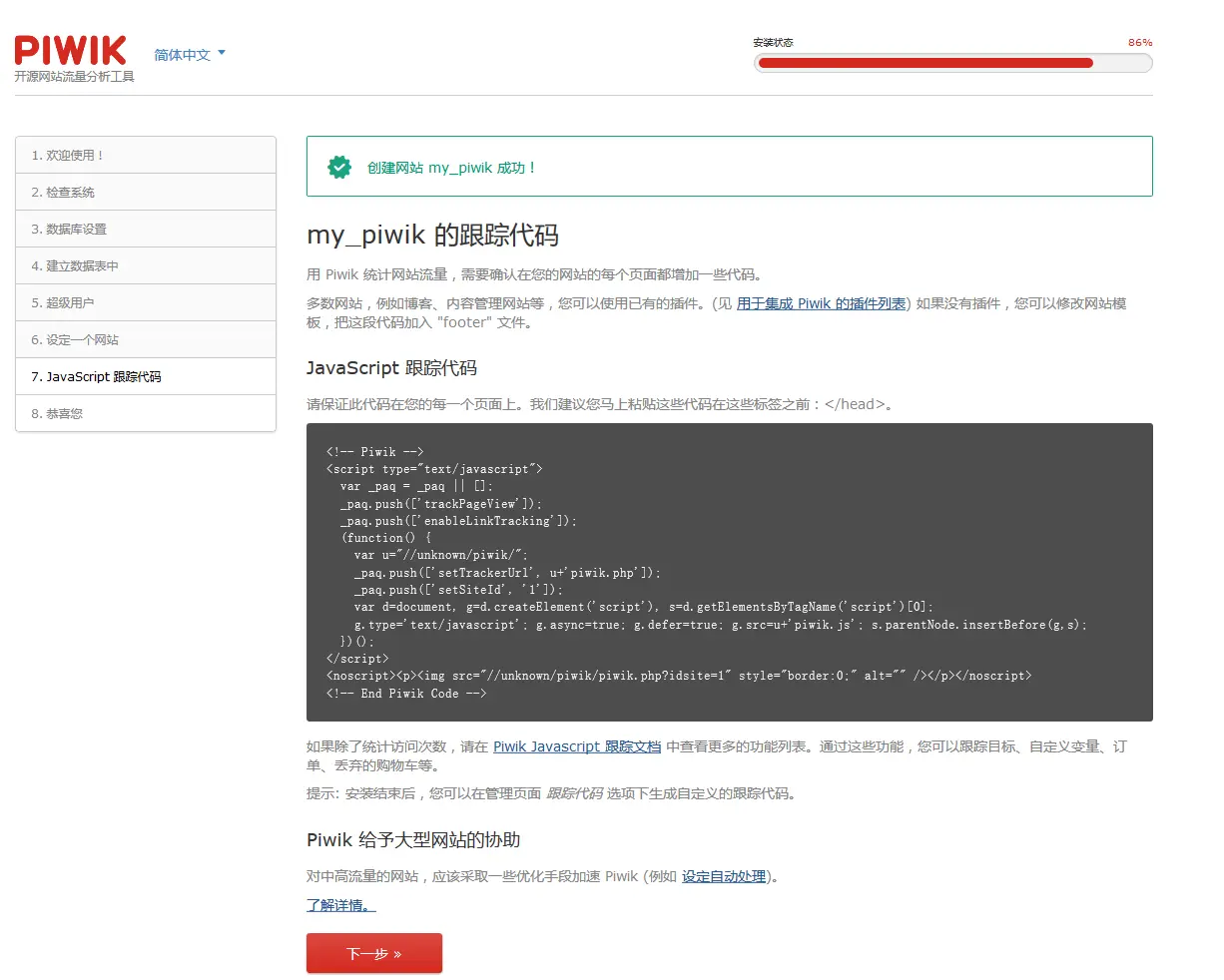
Task: Open the 设定自动处理 link
Action: tap(724, 876)
